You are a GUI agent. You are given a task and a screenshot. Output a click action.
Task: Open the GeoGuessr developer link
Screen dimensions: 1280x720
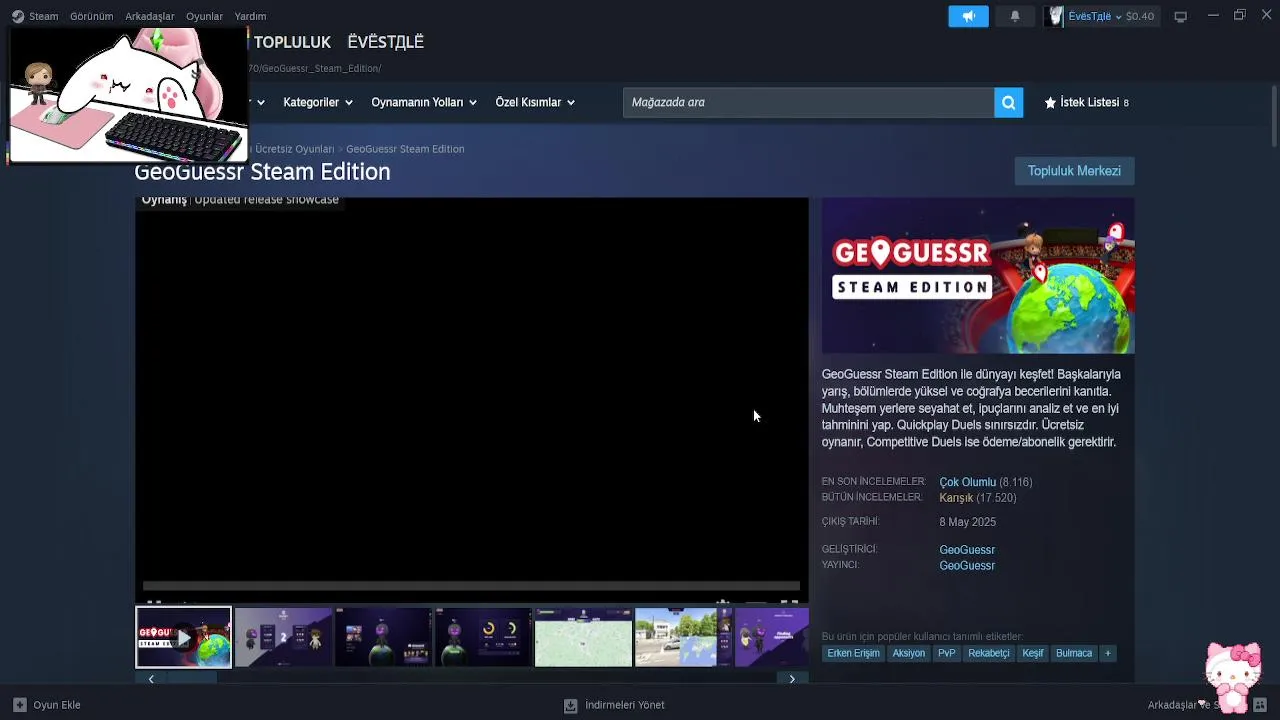tap(967, 549)
